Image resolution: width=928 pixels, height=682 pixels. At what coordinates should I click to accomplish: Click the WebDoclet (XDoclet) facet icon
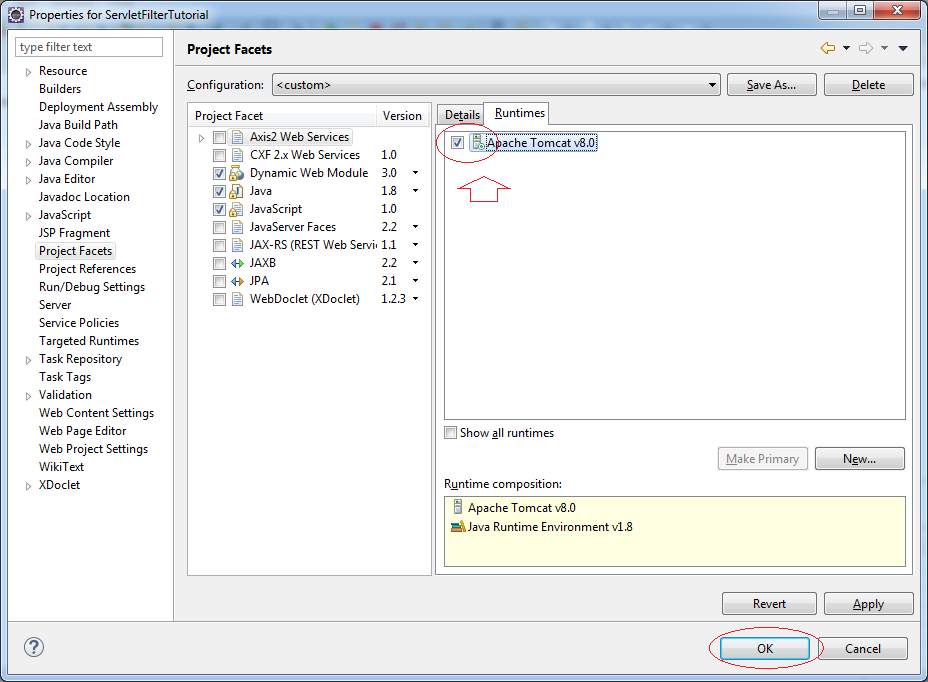coord(237,299)
